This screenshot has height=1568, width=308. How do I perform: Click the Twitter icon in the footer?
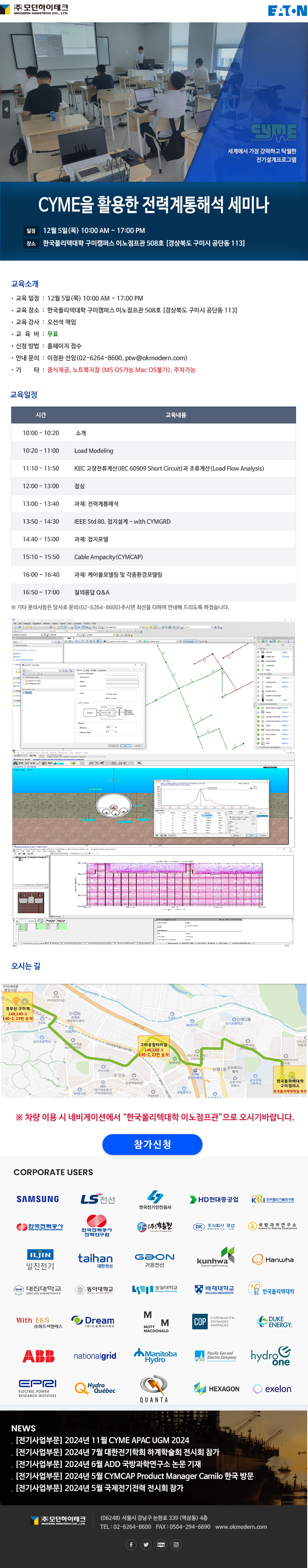point(146,1544)
